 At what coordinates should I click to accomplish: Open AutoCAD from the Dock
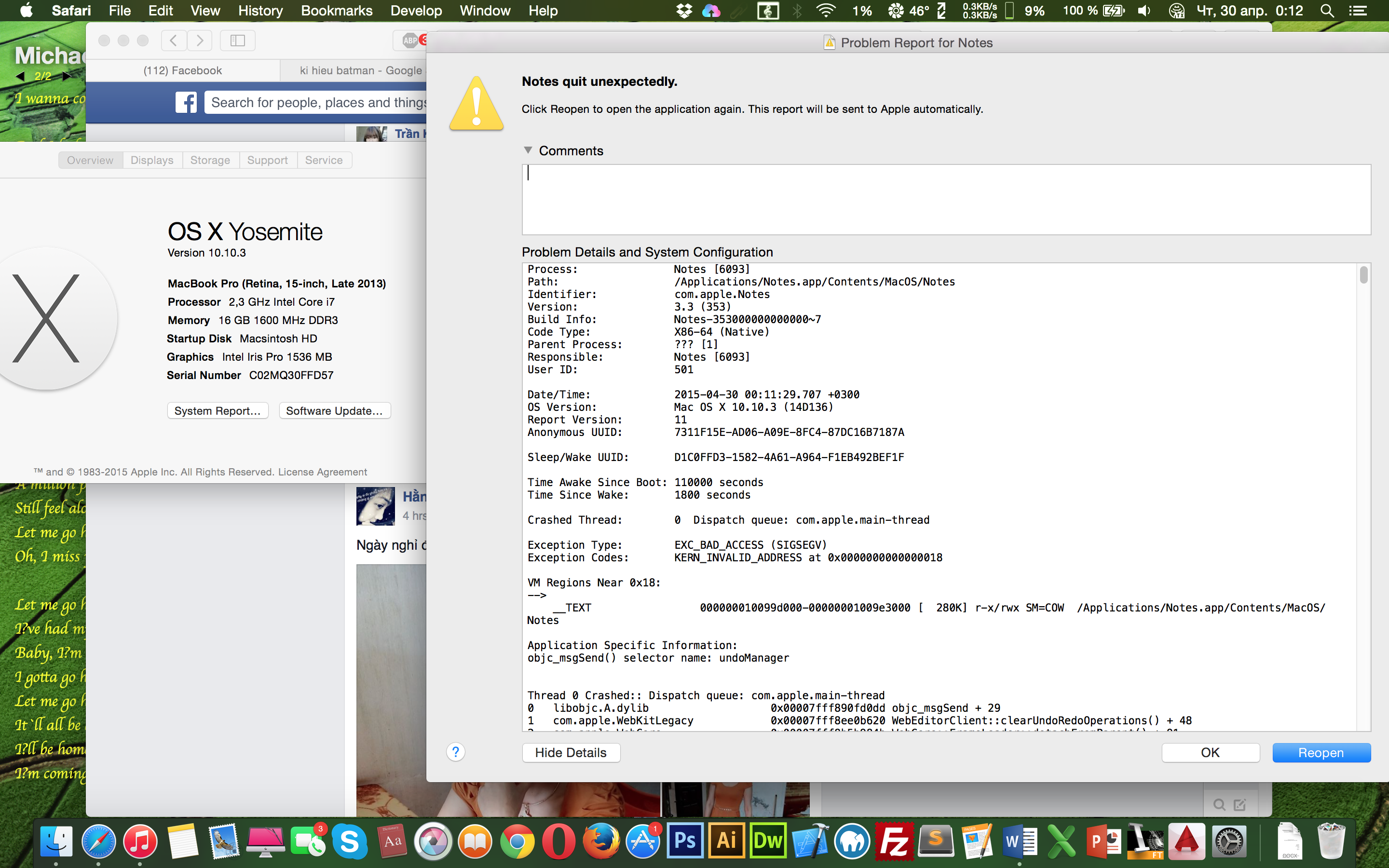(x=1186, y=841)
